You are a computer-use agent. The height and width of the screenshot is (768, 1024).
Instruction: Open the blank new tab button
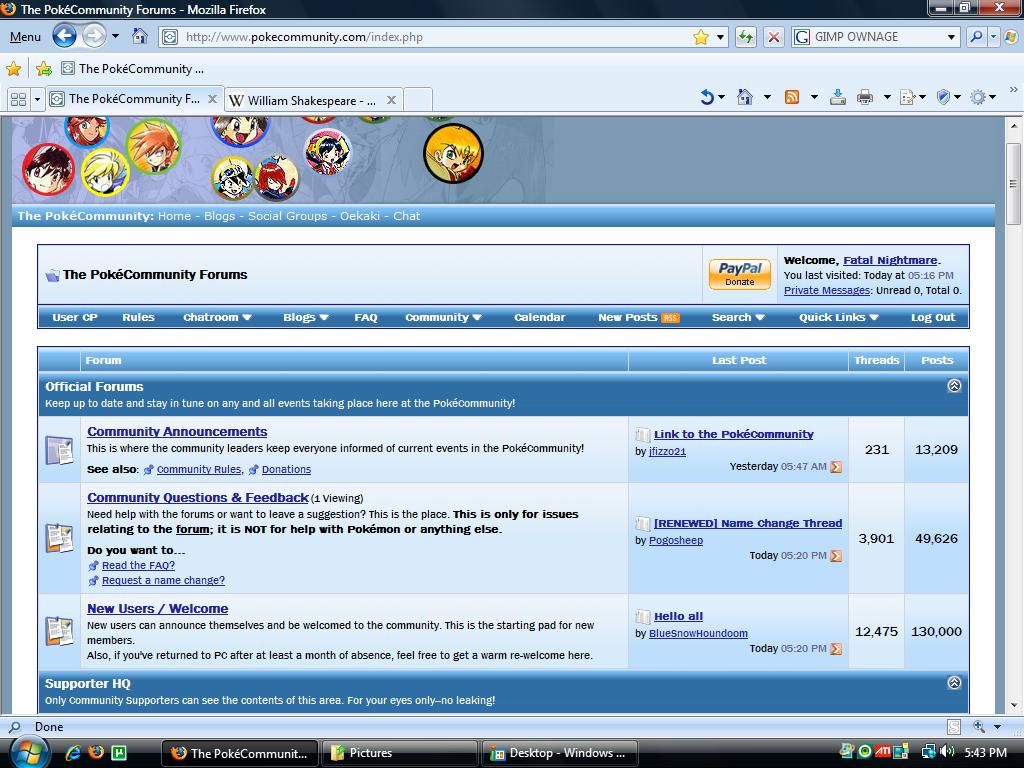tap(418, 100)
